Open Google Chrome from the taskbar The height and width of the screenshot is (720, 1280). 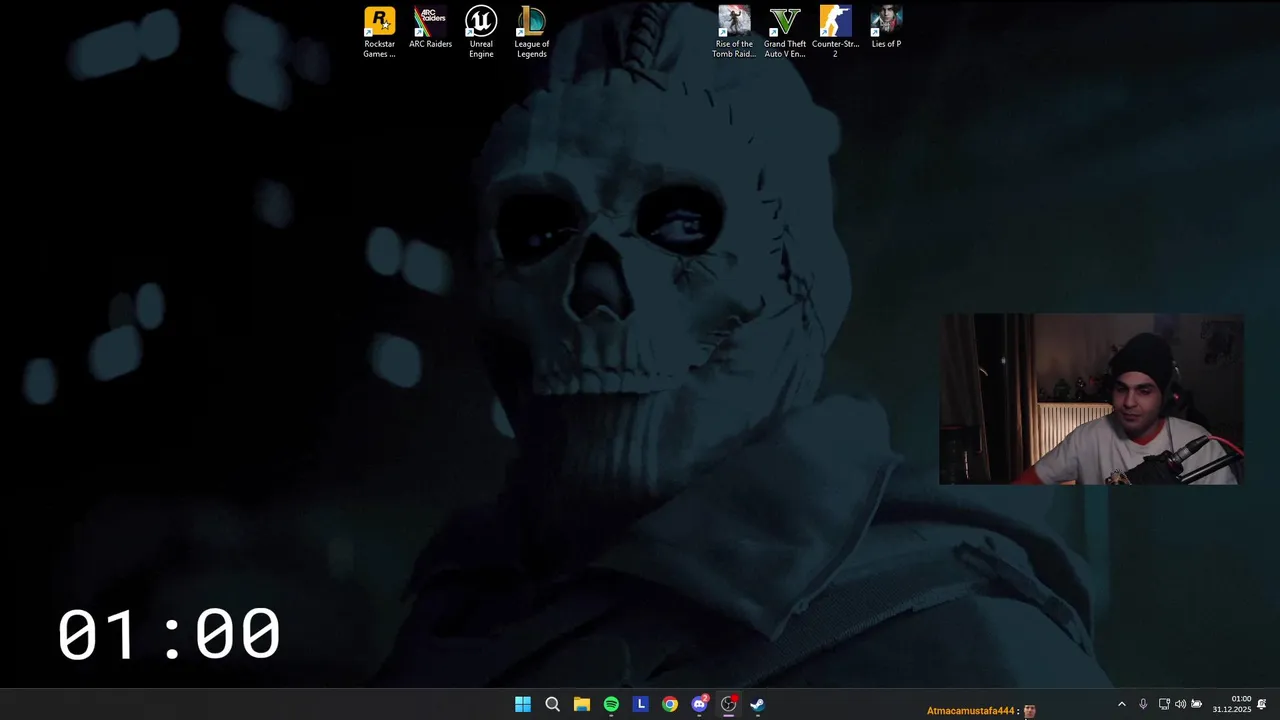pyautogui.click(x=670, y=704)
